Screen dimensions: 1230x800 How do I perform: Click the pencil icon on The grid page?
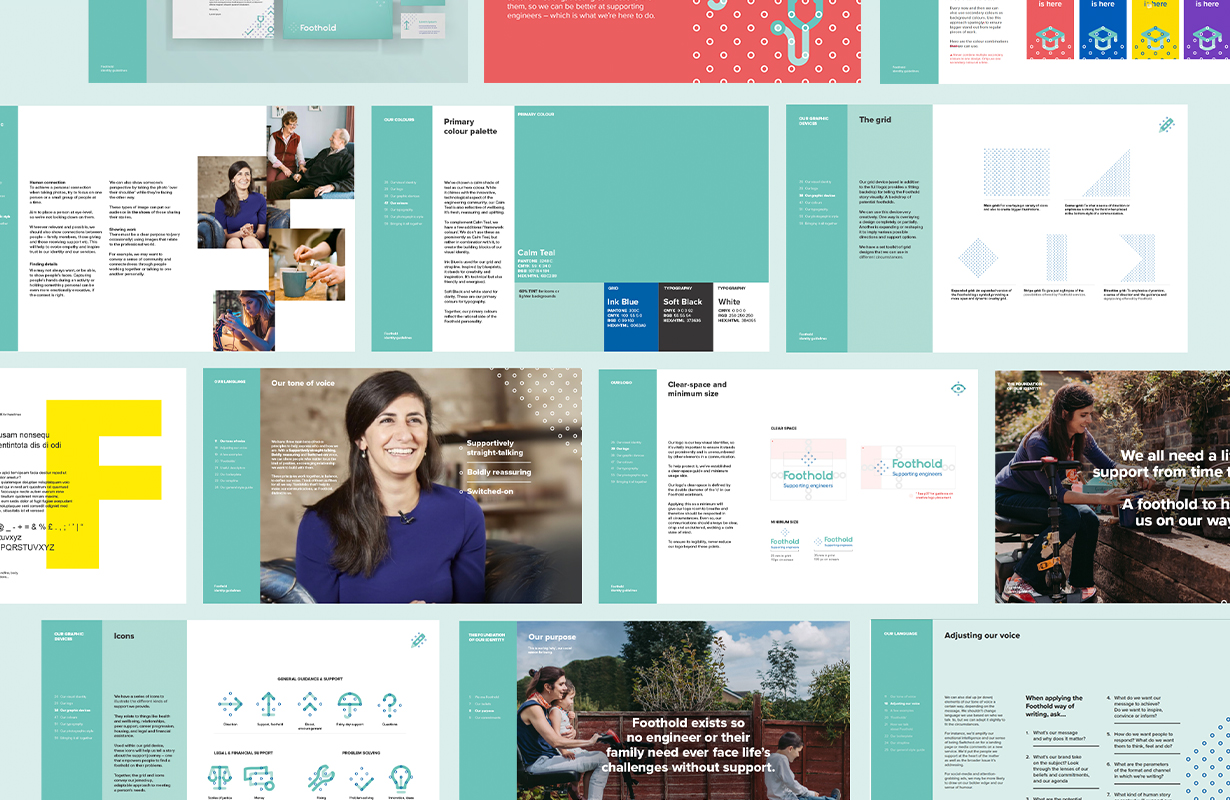[1166, 125]
